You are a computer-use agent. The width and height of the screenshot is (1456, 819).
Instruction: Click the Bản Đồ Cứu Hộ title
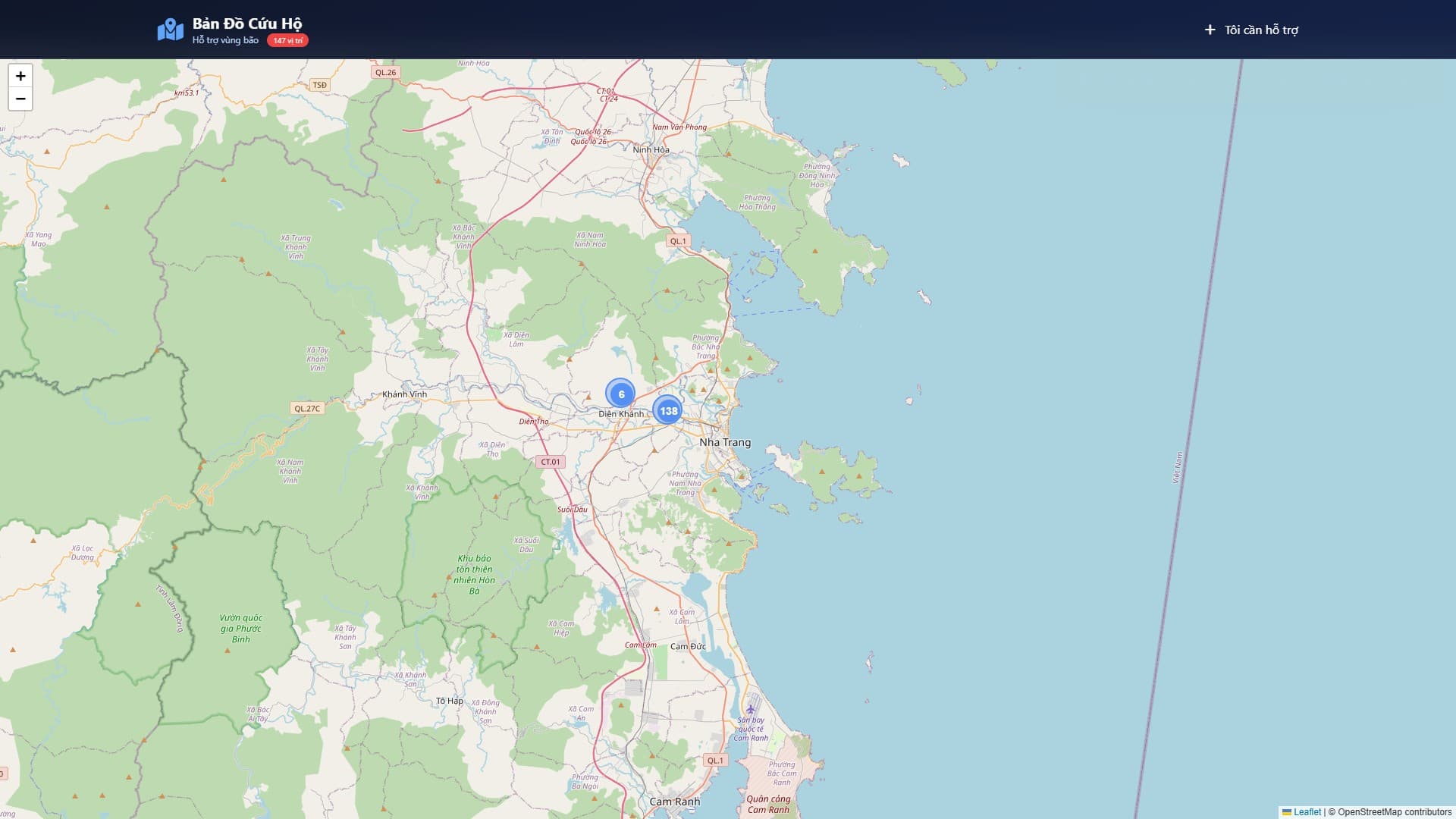(247, 24)
